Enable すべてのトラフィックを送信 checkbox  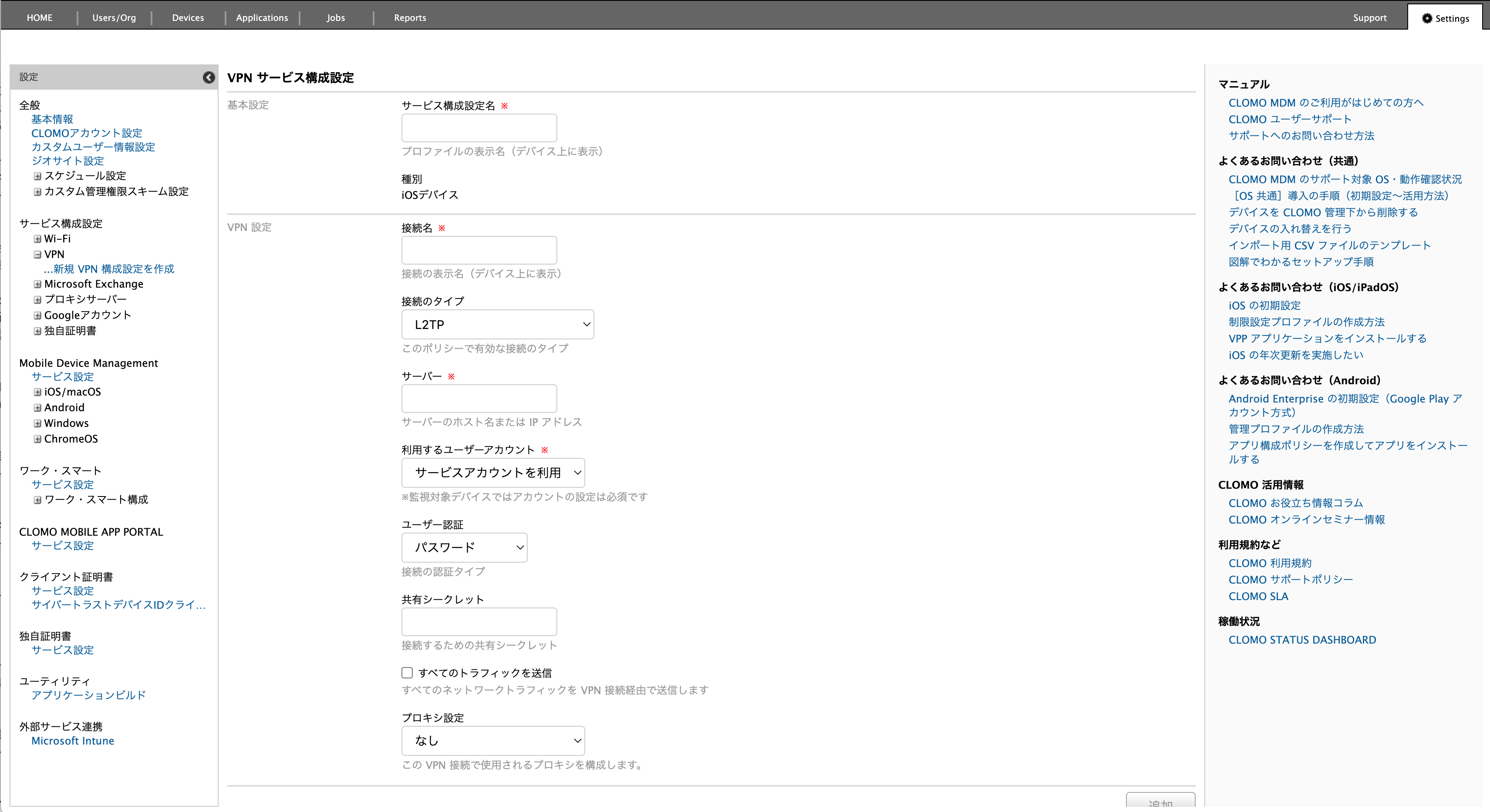(407, 673)
